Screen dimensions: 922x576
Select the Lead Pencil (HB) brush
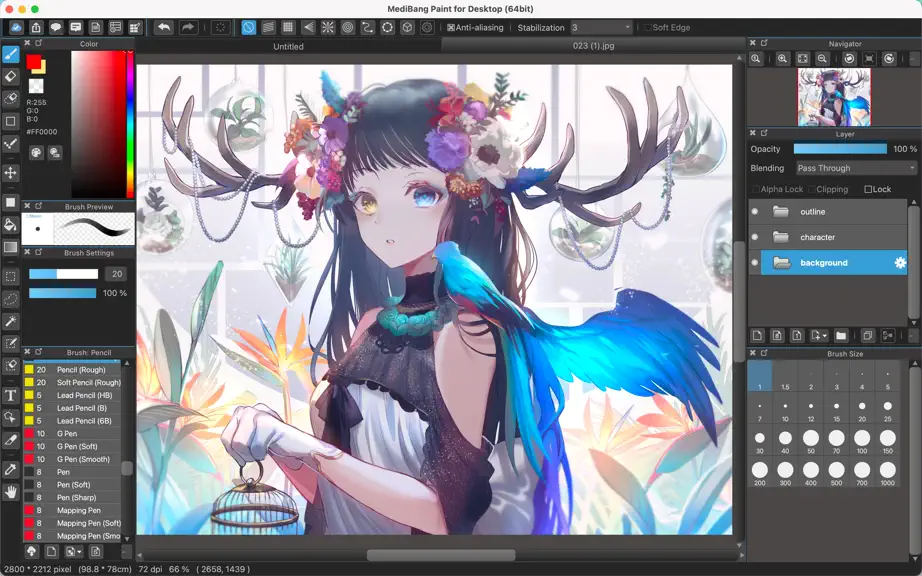pyautogui.click(x=72, y=395)
